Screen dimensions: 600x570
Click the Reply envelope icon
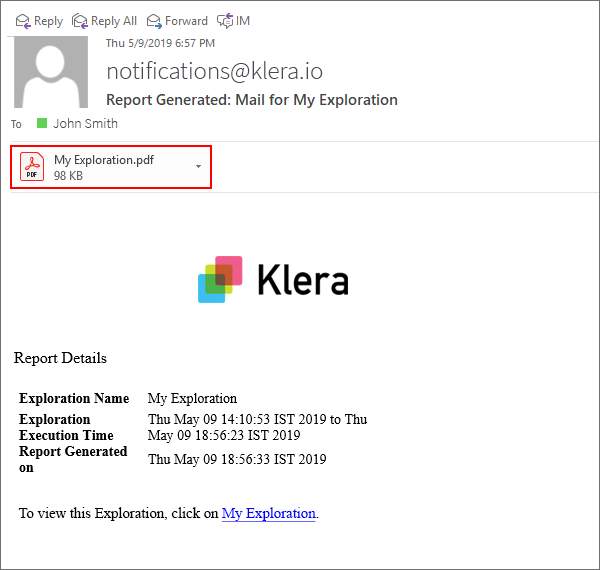point(23,21)
